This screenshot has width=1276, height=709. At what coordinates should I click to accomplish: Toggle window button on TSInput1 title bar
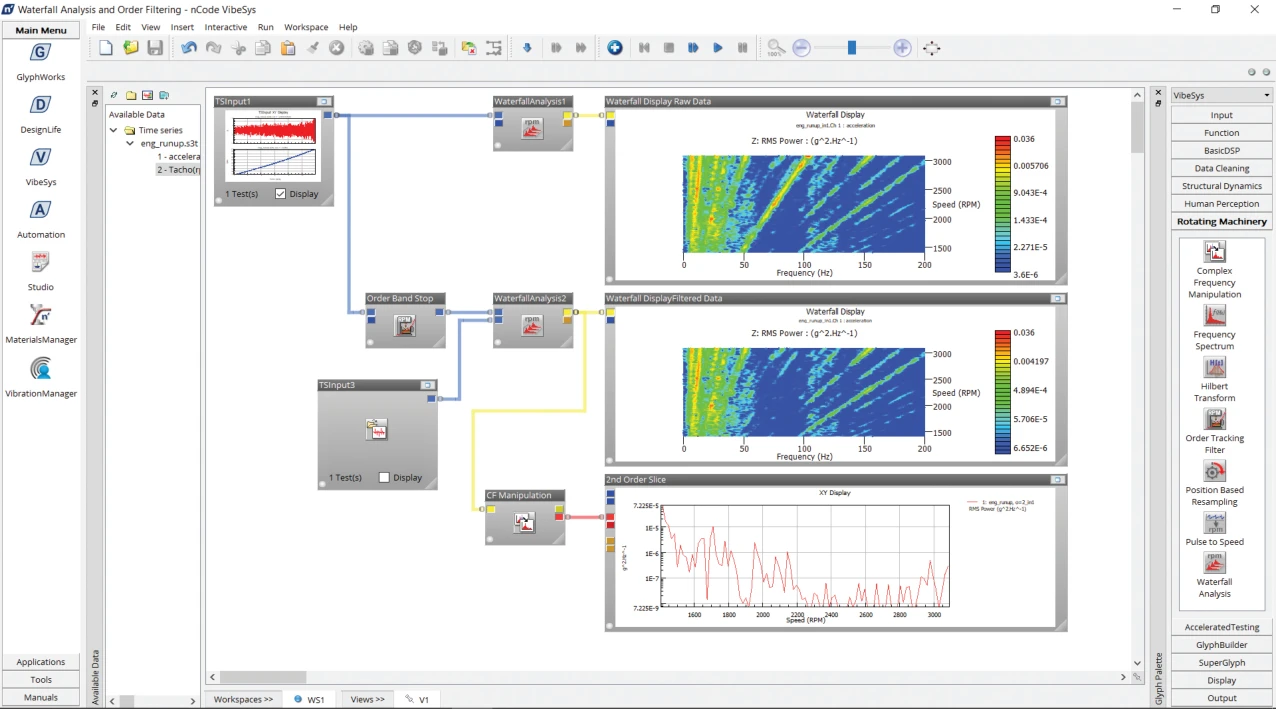click(x=323, y=102)
